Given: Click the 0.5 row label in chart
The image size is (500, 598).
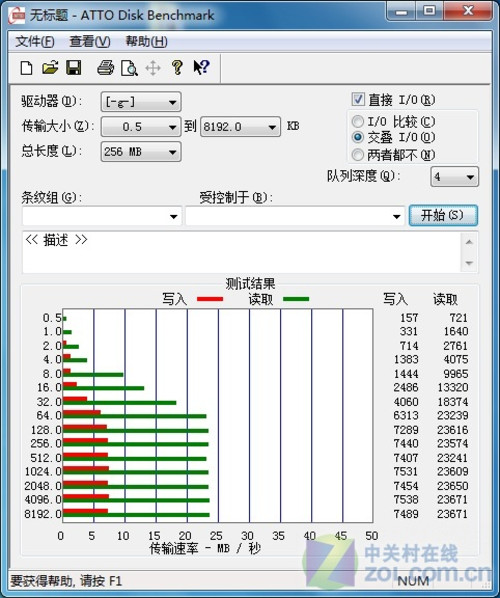Looking at the screenshot, I should pyautogui.click(x=51, y=318).
